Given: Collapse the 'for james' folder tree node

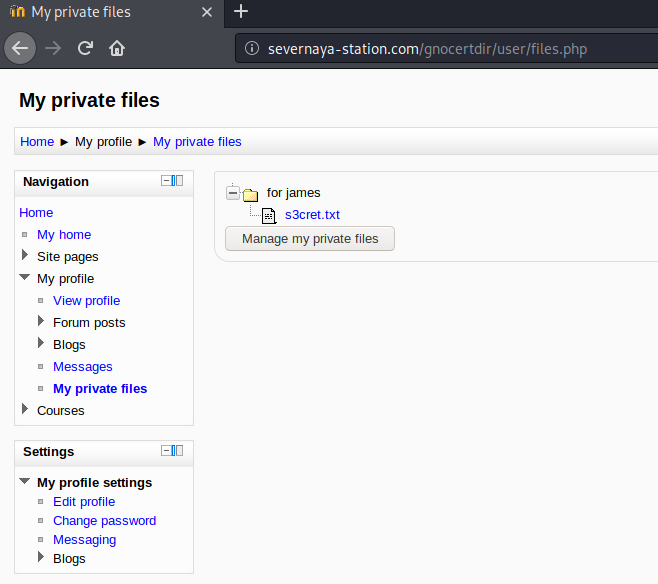Looking at the screenshot, I should [x=233, y=193].
